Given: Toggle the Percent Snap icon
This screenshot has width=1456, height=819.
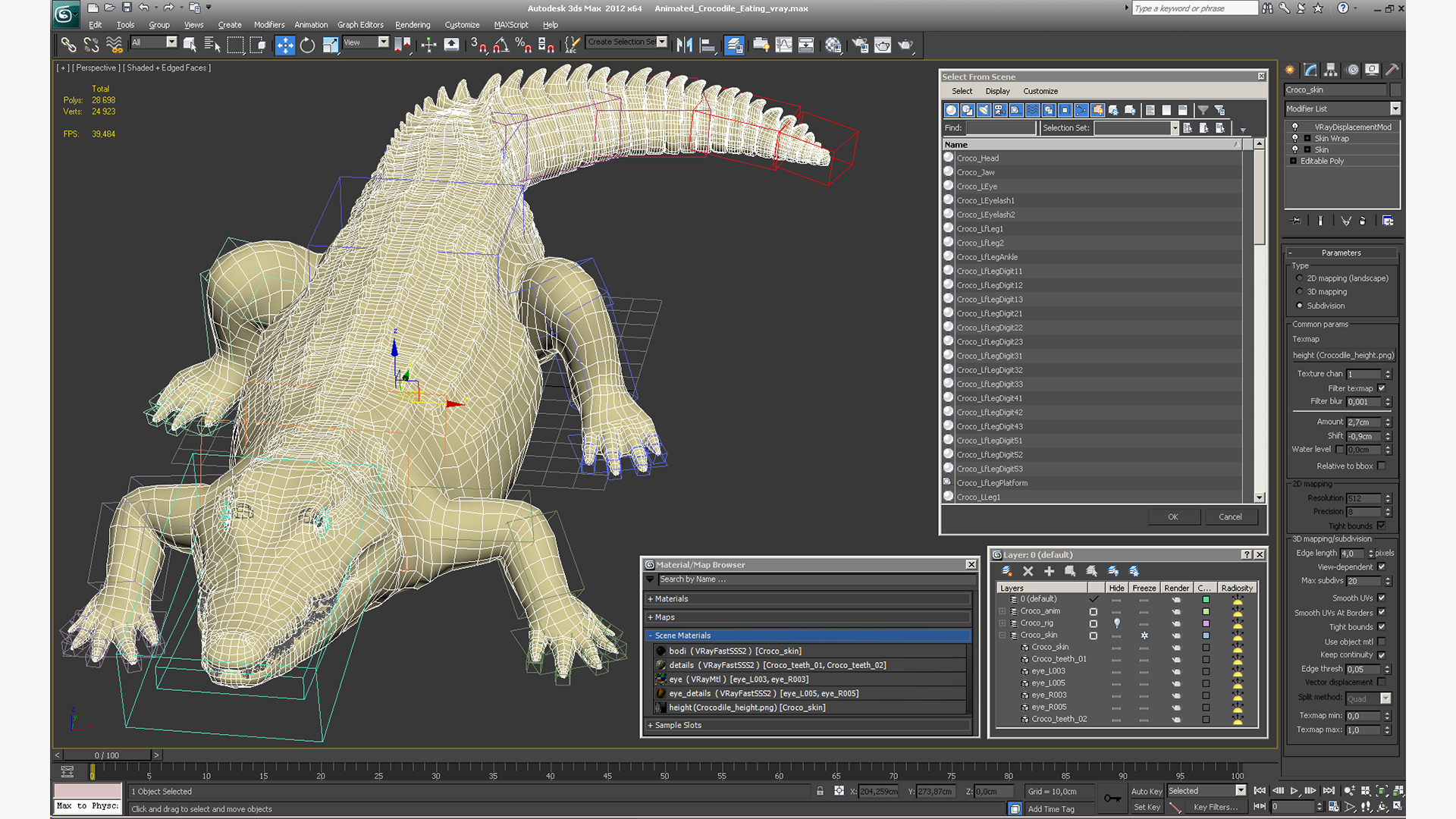Looking at the screenshot, I should [x=523, y=45].
